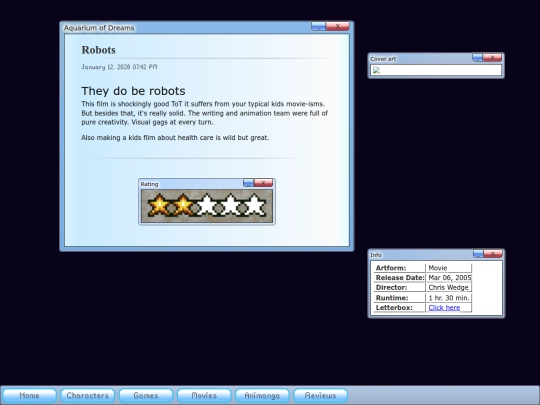This screenshot has width=540, height=405.
Task: Open the Reviews section
Action: 320,395
